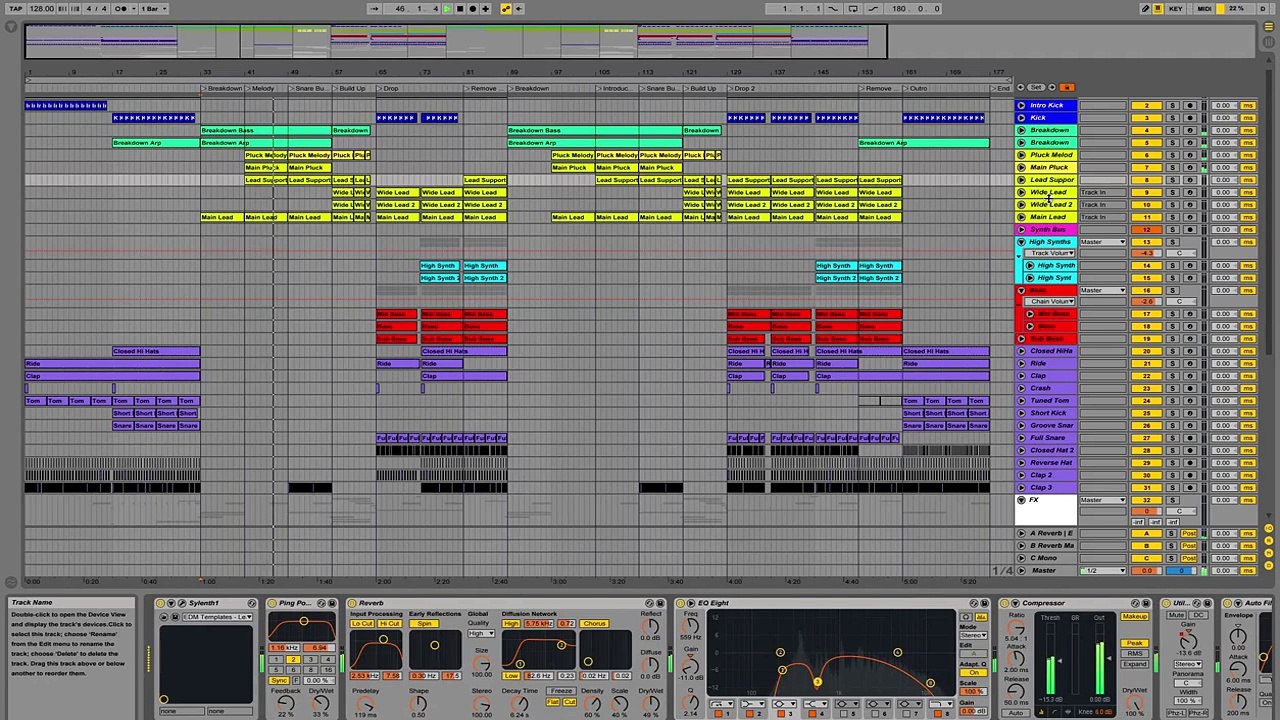Open the 1 Bar quantization dropdown

click(153, 8)
